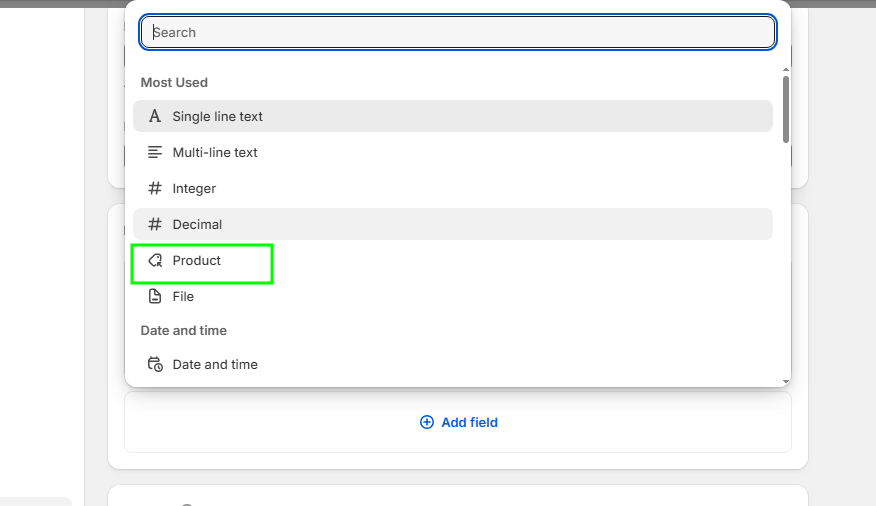
Task: Click the plus circle icon for Add field
Action: (x=427, y=422)
